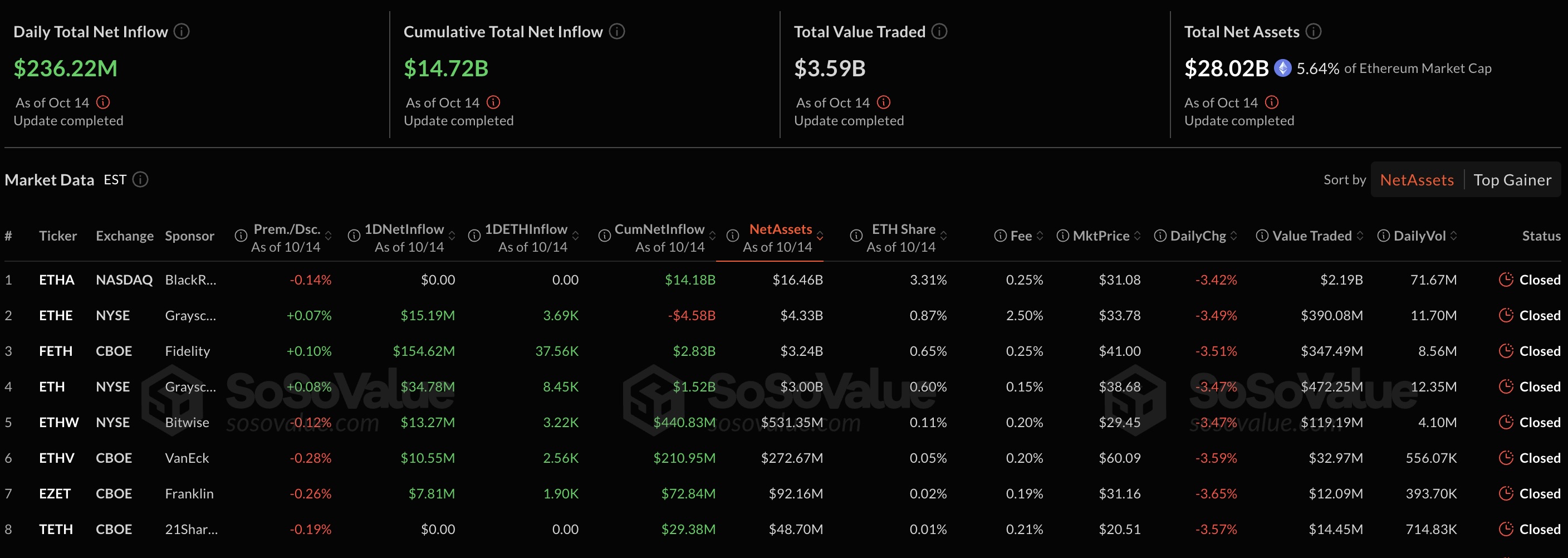Switch sorting to Top Gainer
1568x558 pixels.
(x=1512, y=180)
